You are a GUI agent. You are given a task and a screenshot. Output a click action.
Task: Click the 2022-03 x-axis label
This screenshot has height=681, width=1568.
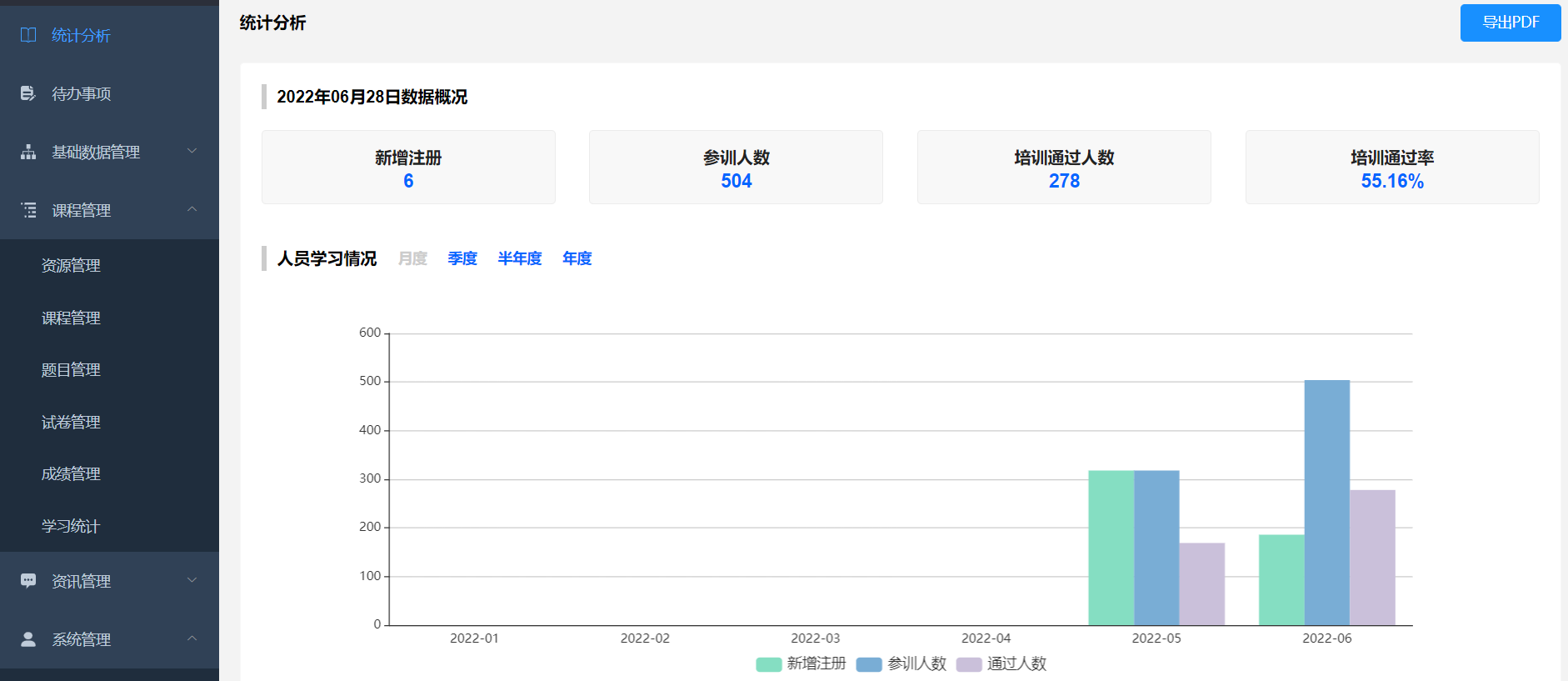click(x=816, y=638)
